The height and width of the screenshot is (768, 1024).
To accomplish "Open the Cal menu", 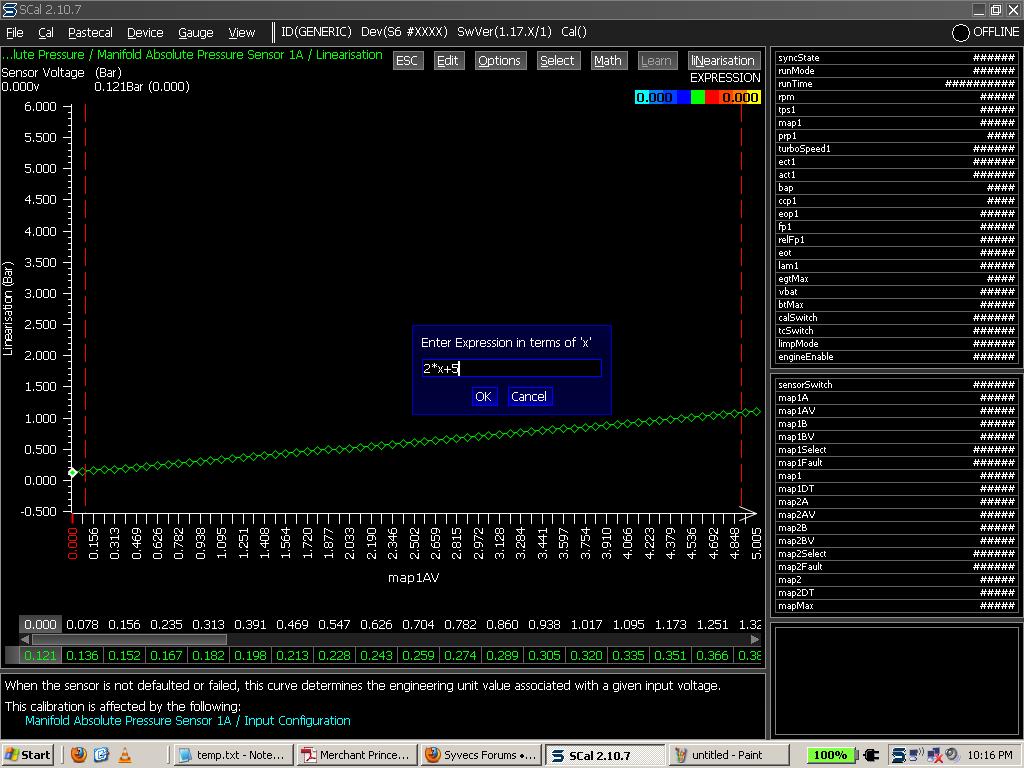I will coord(46,33).
